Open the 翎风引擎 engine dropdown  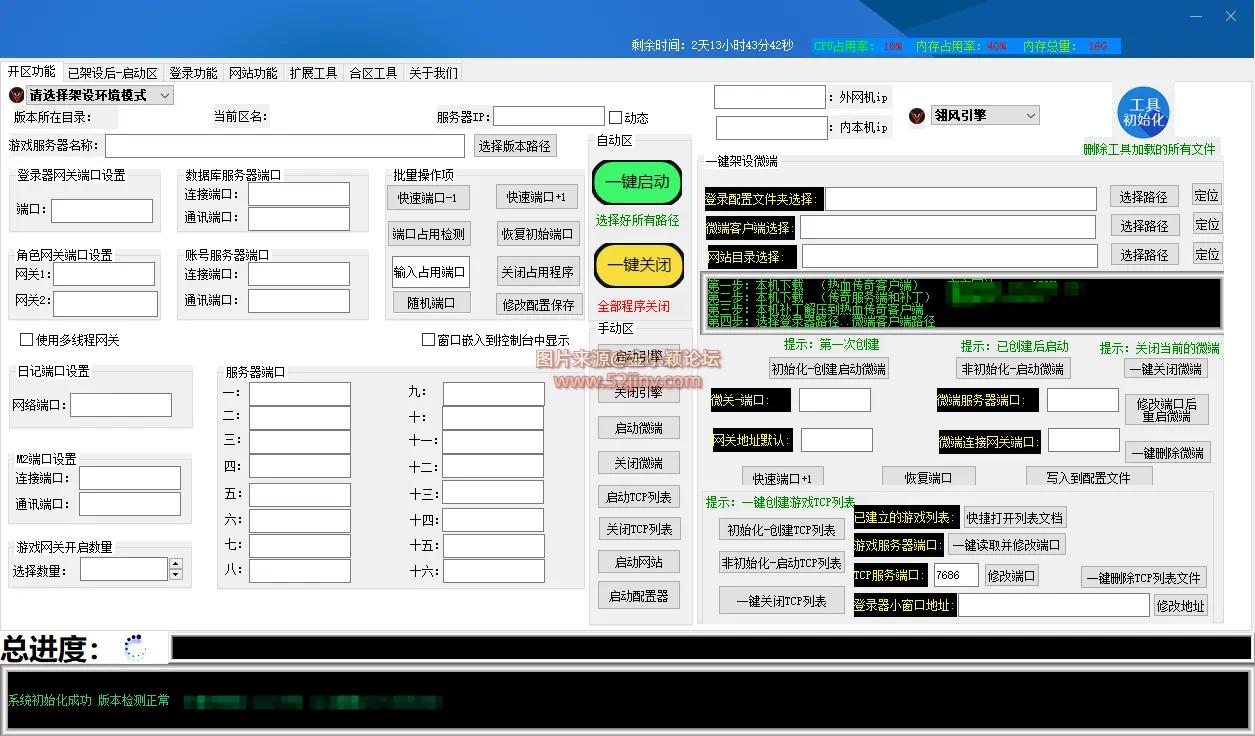pos(984,115)
